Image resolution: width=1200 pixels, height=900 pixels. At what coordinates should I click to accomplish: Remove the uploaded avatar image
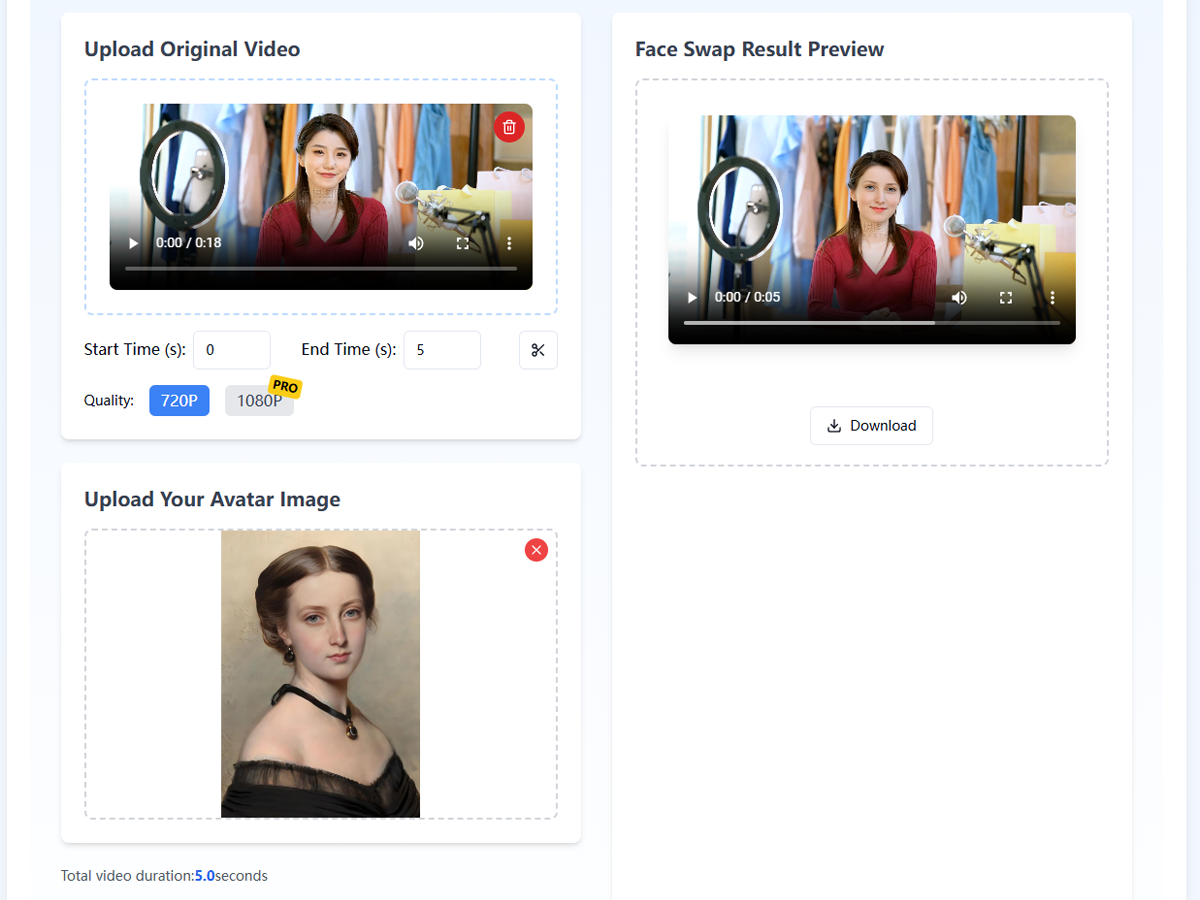coord(535,549)
